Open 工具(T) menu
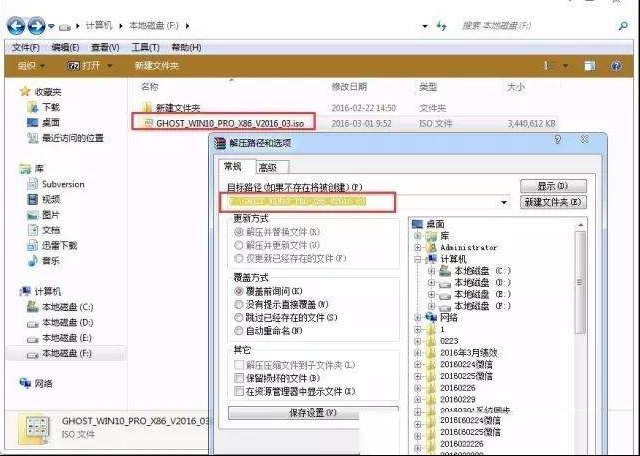The height and width of the screenshot is (456, 640). [145, 47]
